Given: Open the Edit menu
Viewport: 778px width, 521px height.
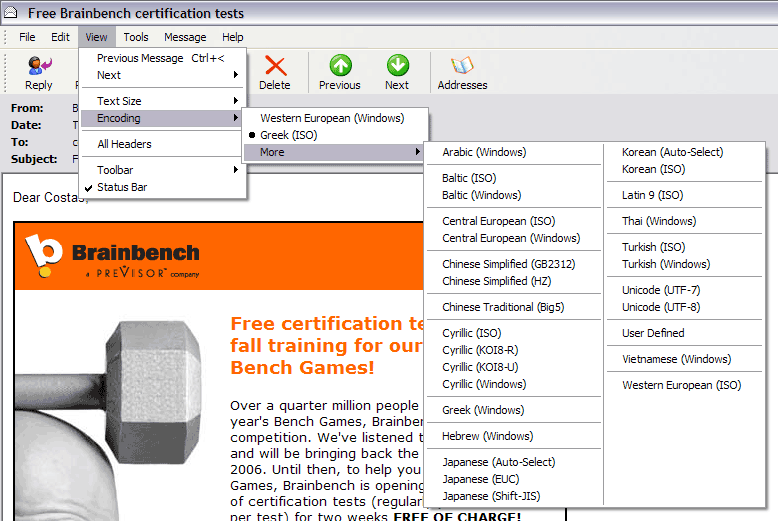Looking at the screenshot, I should [x=60, y=37].
